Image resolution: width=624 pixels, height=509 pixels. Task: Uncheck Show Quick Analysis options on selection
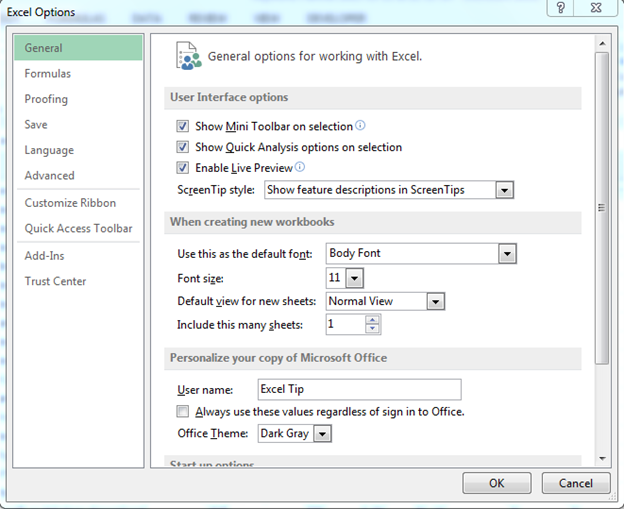tap(183, 147)
